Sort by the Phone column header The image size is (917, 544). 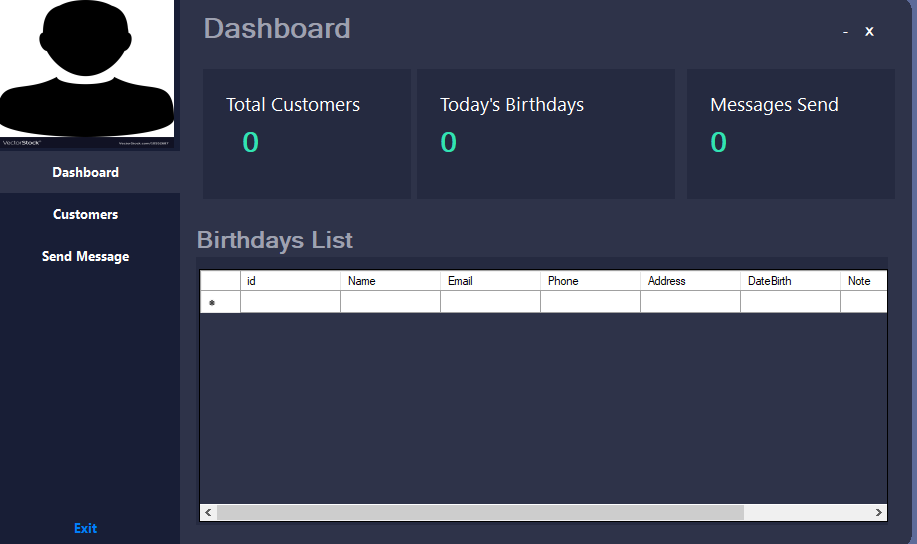tap(590, 281)
